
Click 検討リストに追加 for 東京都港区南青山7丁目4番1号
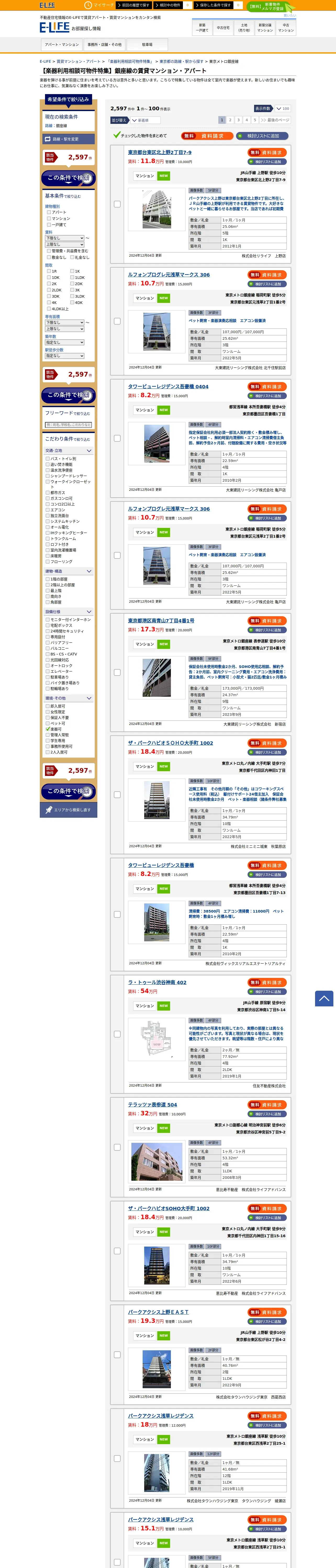[267, 630]
